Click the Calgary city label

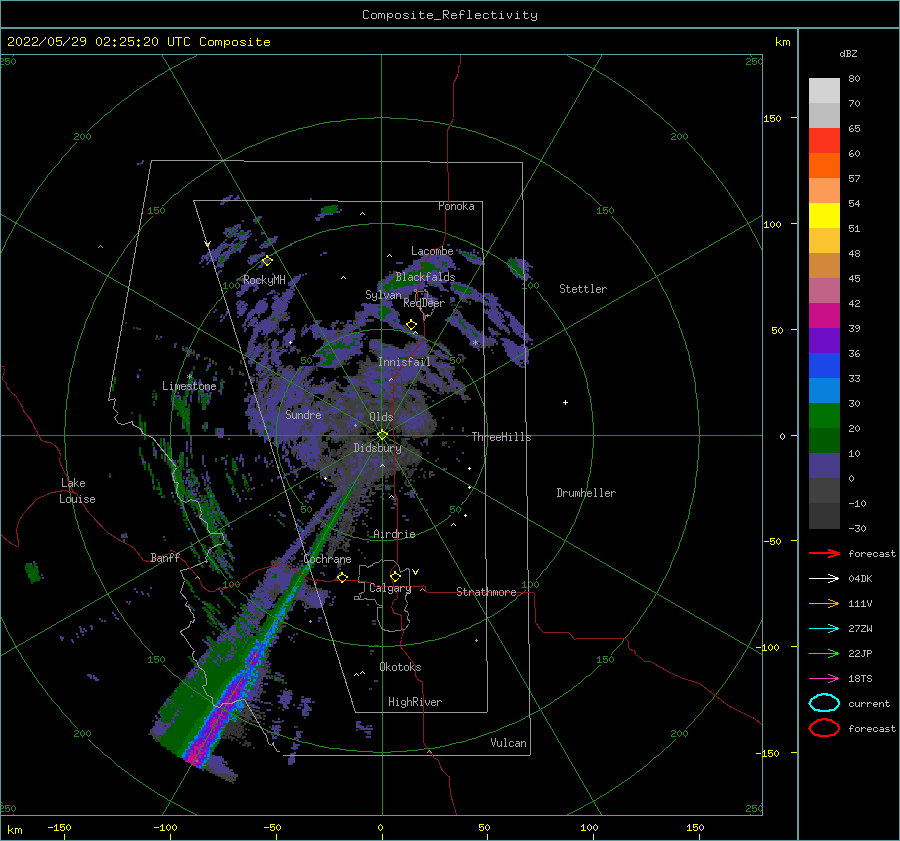(x=390, y=588)
